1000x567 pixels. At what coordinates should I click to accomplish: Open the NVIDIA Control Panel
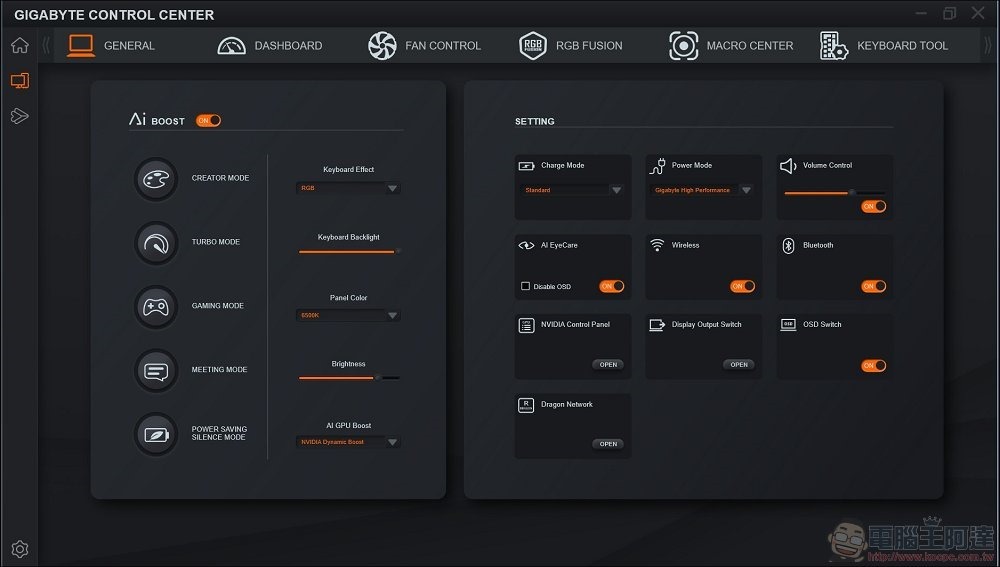[608, 365]
